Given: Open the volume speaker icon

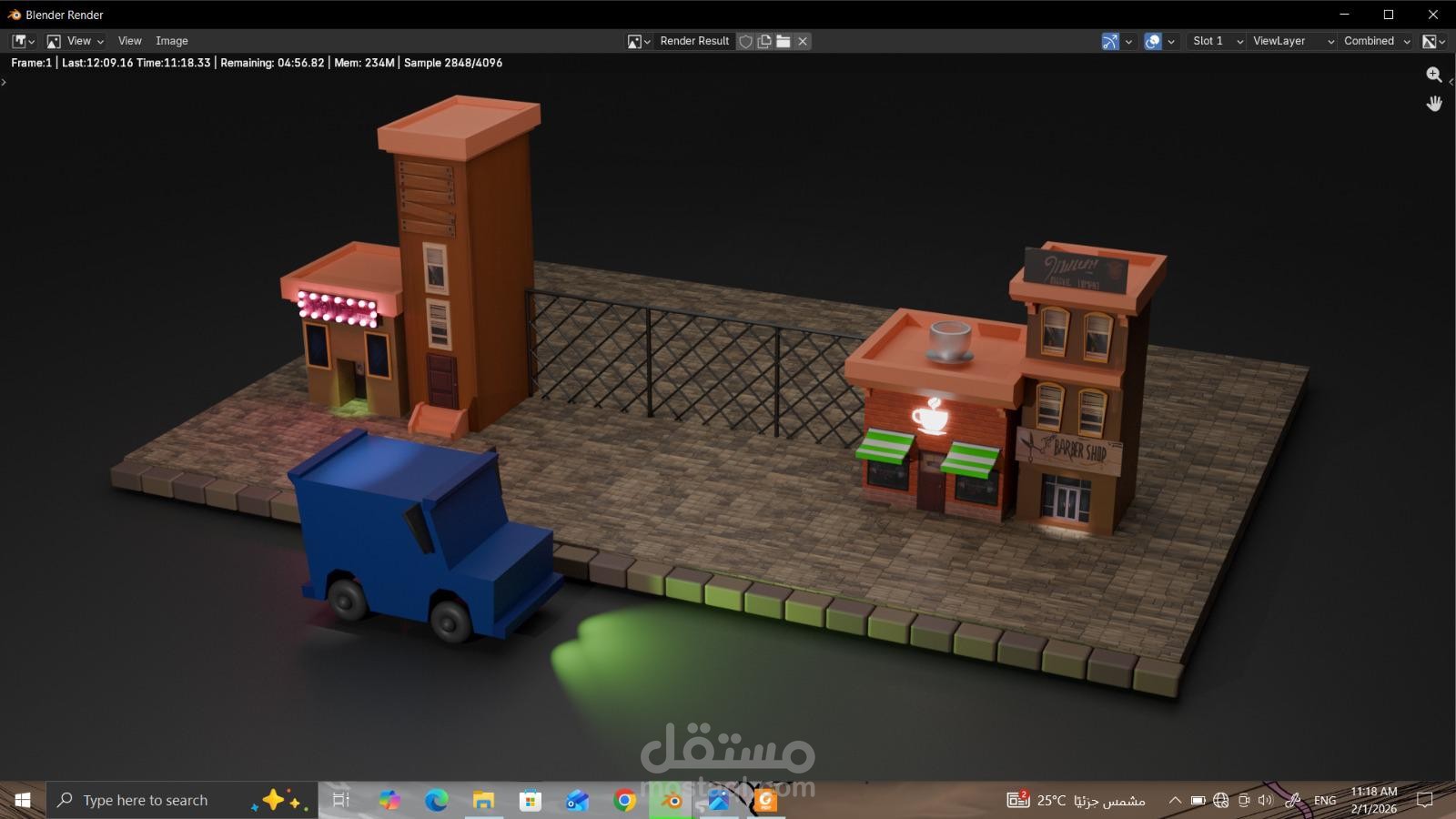Looking at the screenshot, I should pyautogui.click(x=1265, y=800).
